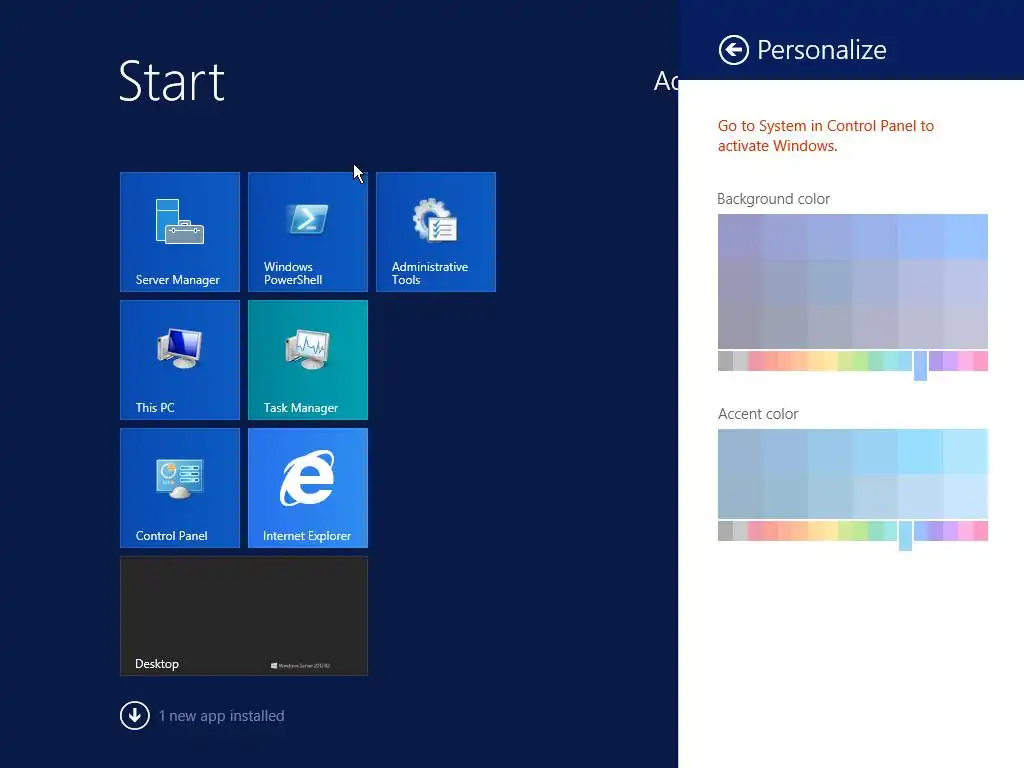Select light blue hue on Accent color strip
Viewport: 1024px width, 768px height.
905,536
